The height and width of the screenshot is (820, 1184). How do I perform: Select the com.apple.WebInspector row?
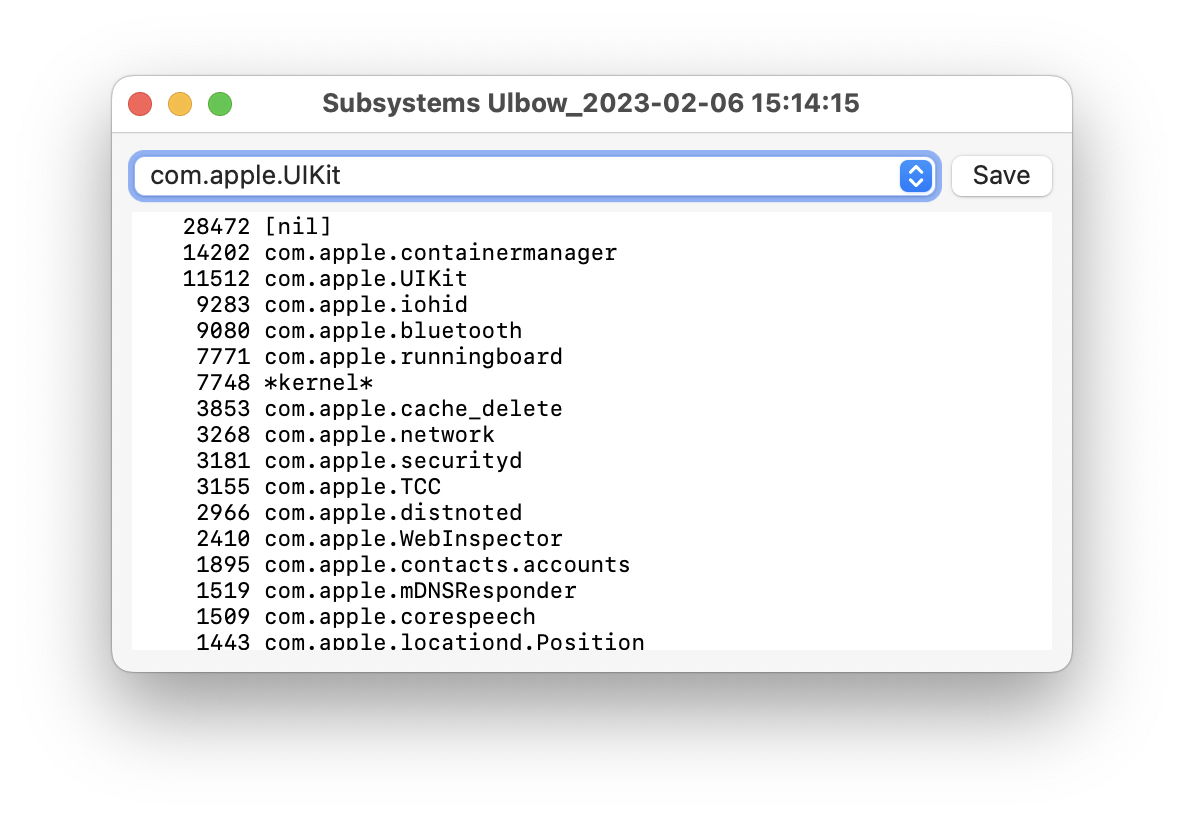[x=413, y=539]
